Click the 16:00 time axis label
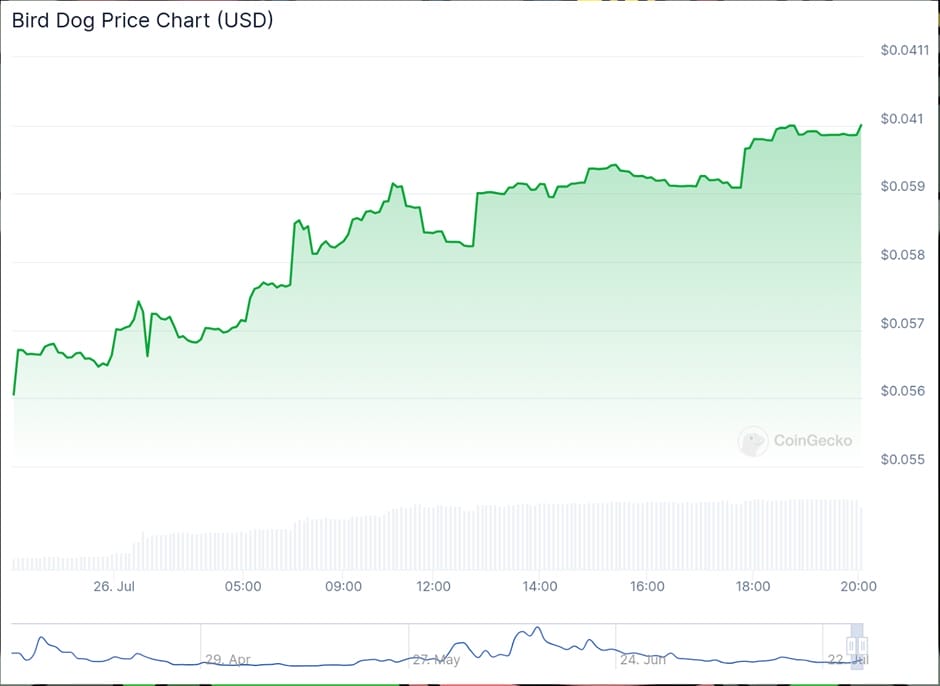The image size is (940, 686). pos(647,586)
